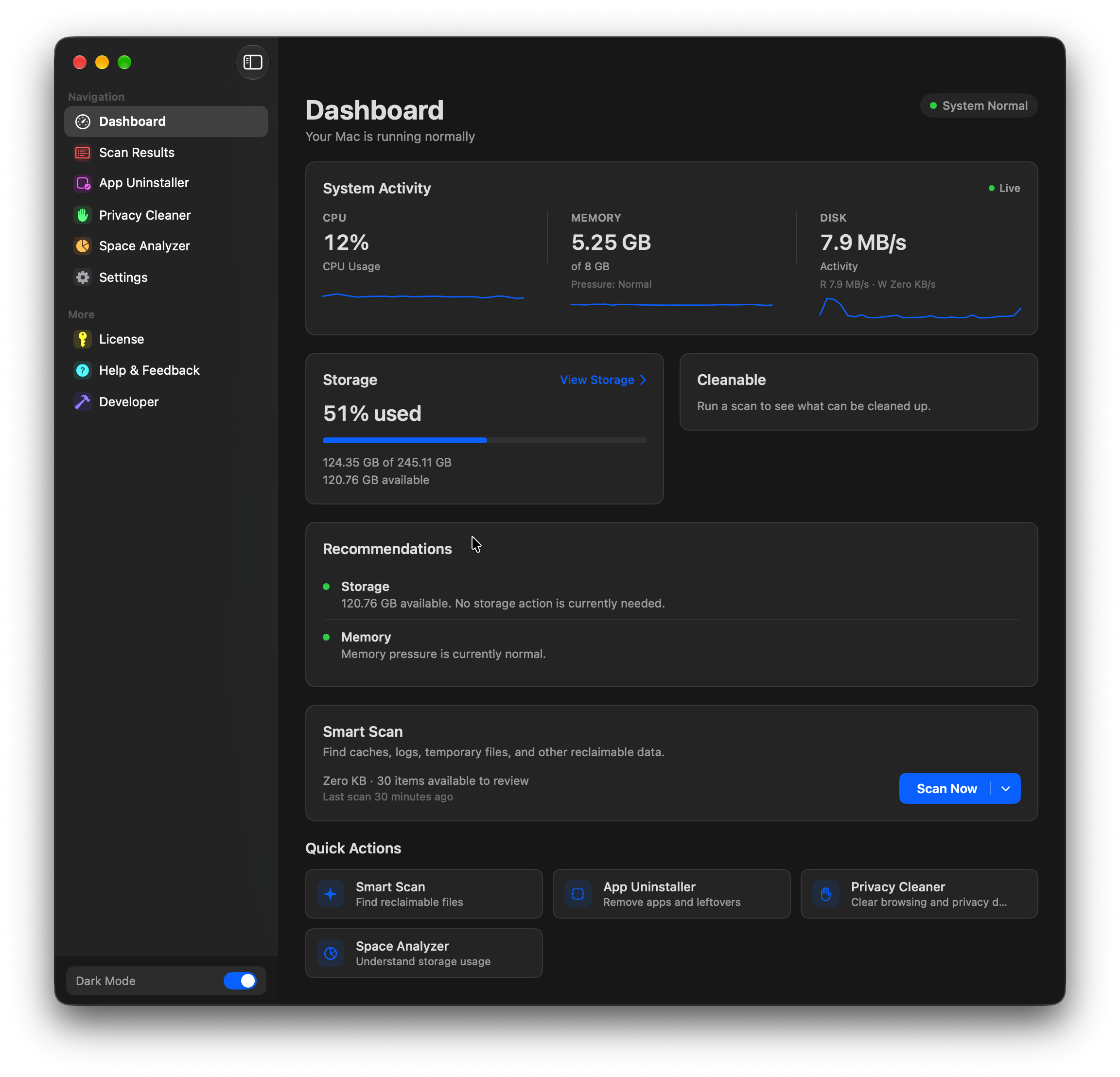Click the Smart Scan sparkle icon in Quick Actions
Image resolution: width=1120 pixels, height=1077 pixels.
point(330,894)
